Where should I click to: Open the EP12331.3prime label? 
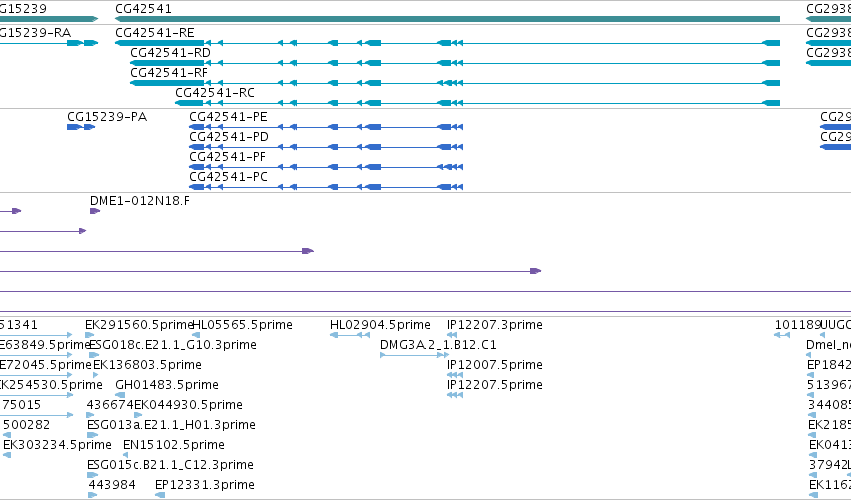point(205,485)
